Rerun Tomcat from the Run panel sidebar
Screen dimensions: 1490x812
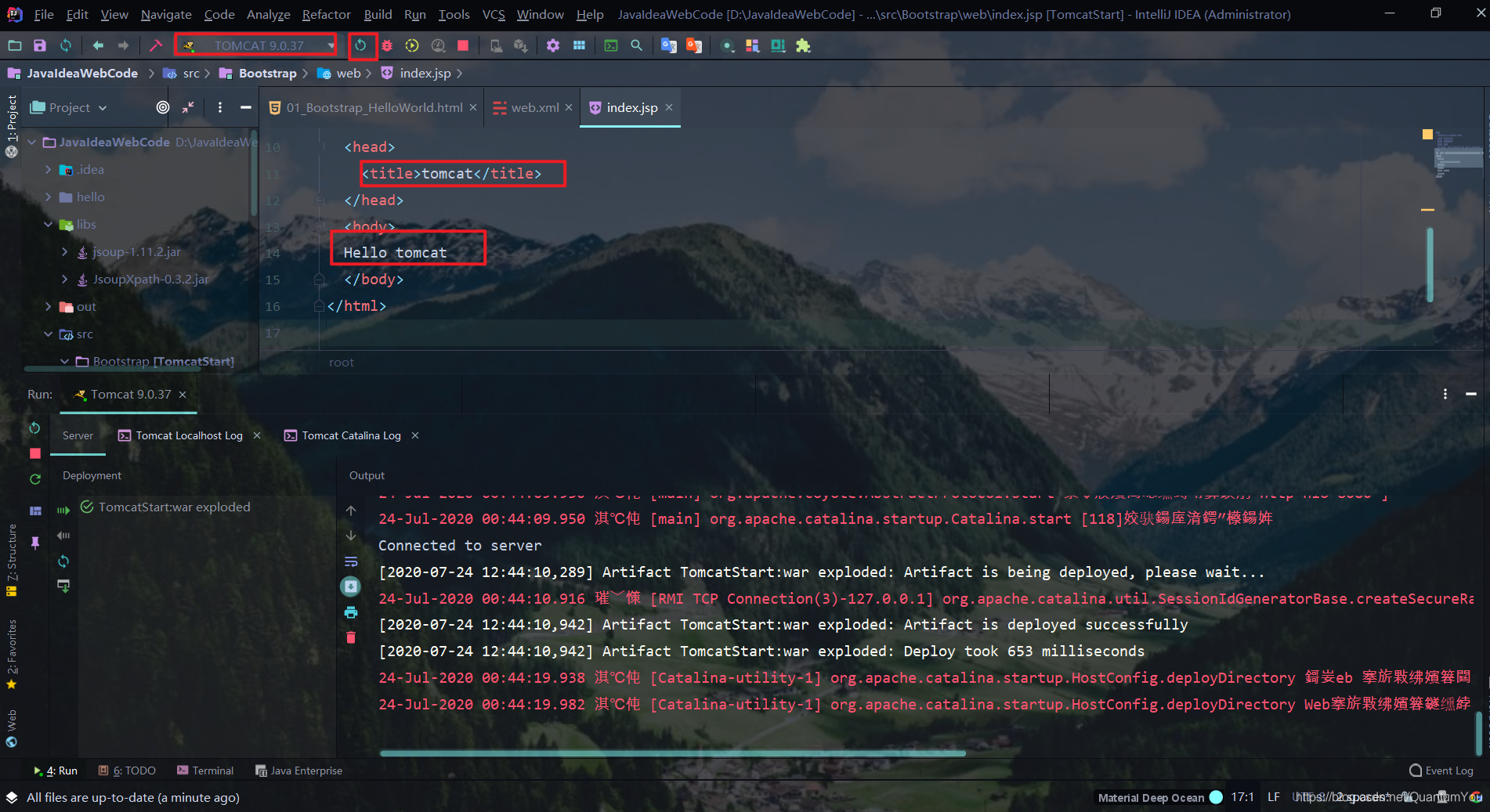[x=34, y=428]
